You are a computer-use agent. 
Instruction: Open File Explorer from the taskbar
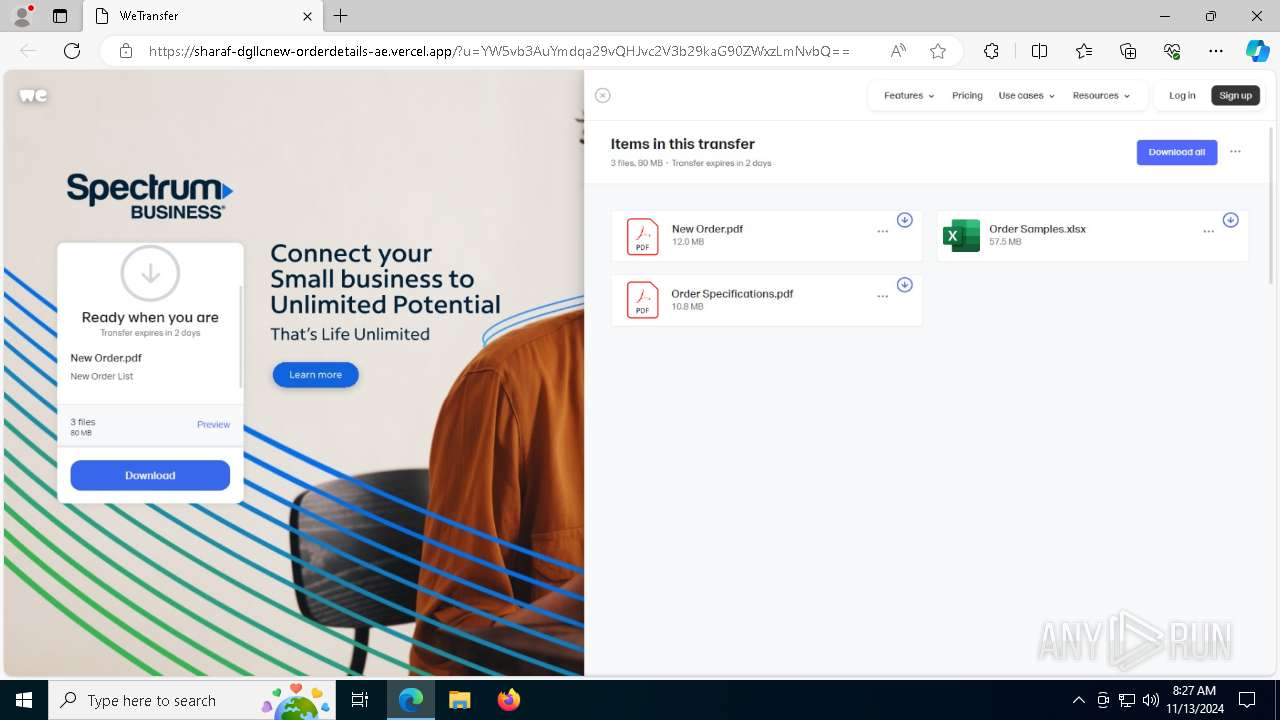[x=459, y=700]
